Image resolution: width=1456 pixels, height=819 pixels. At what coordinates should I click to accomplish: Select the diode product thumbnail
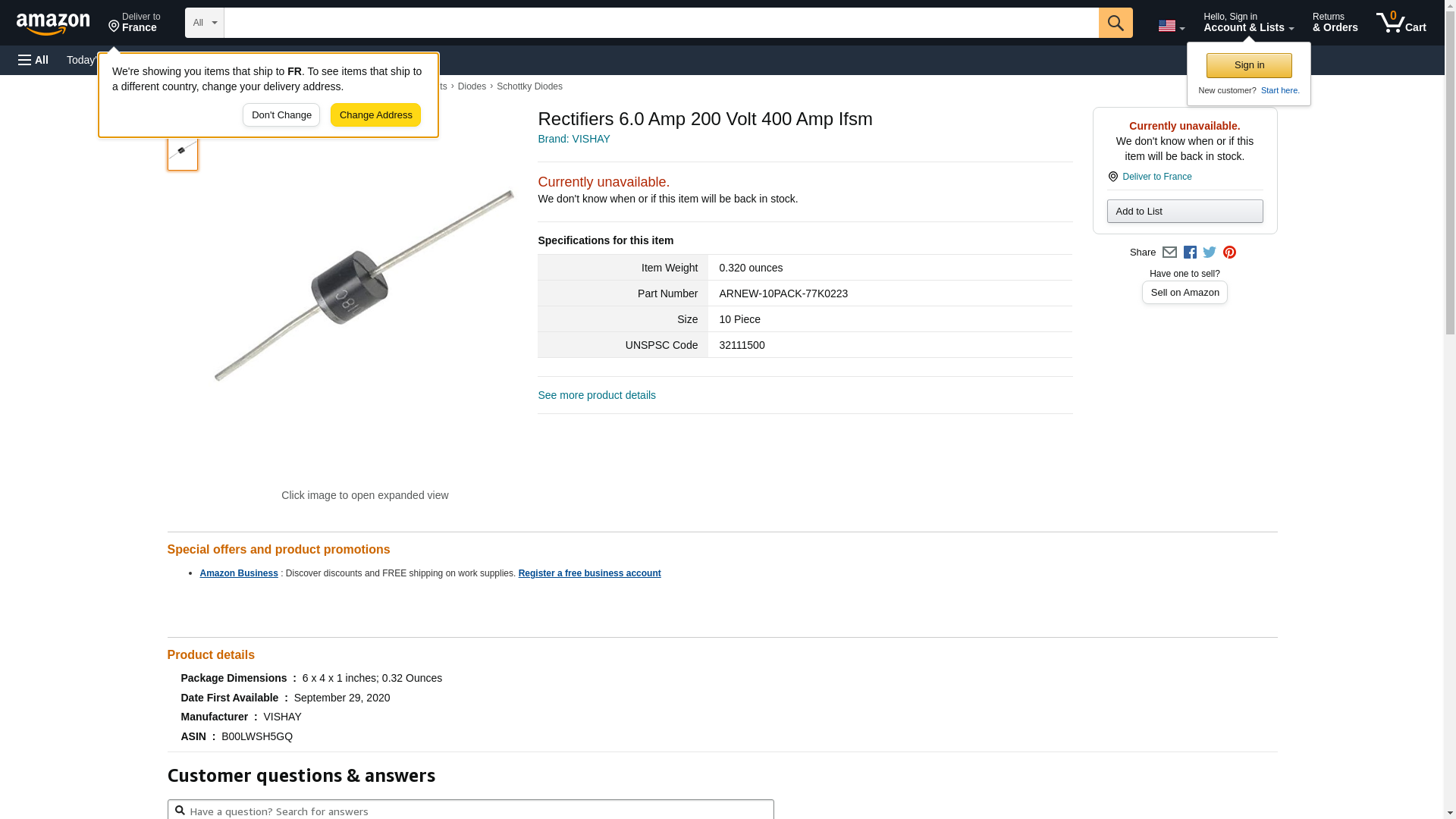tap(183, 152)
